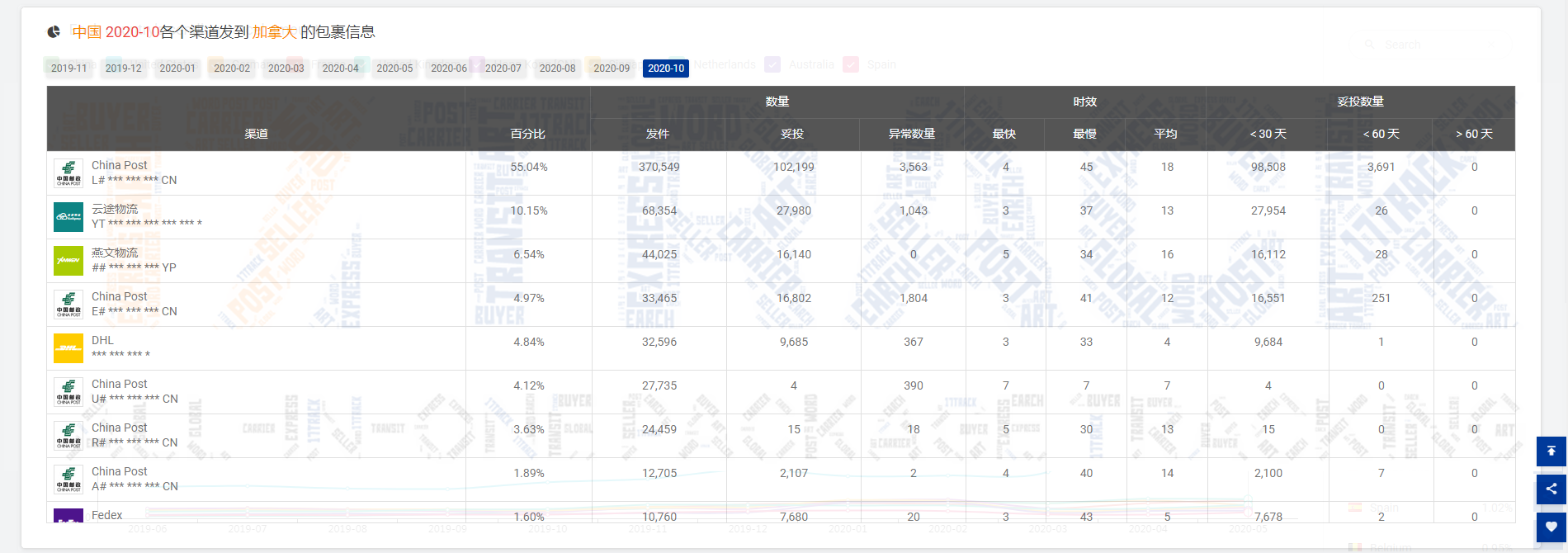Switch to the 2020-09 month tab
The height and width of the screenshot is (553, 1568).
pyautogui.click(x=612, y=69)
